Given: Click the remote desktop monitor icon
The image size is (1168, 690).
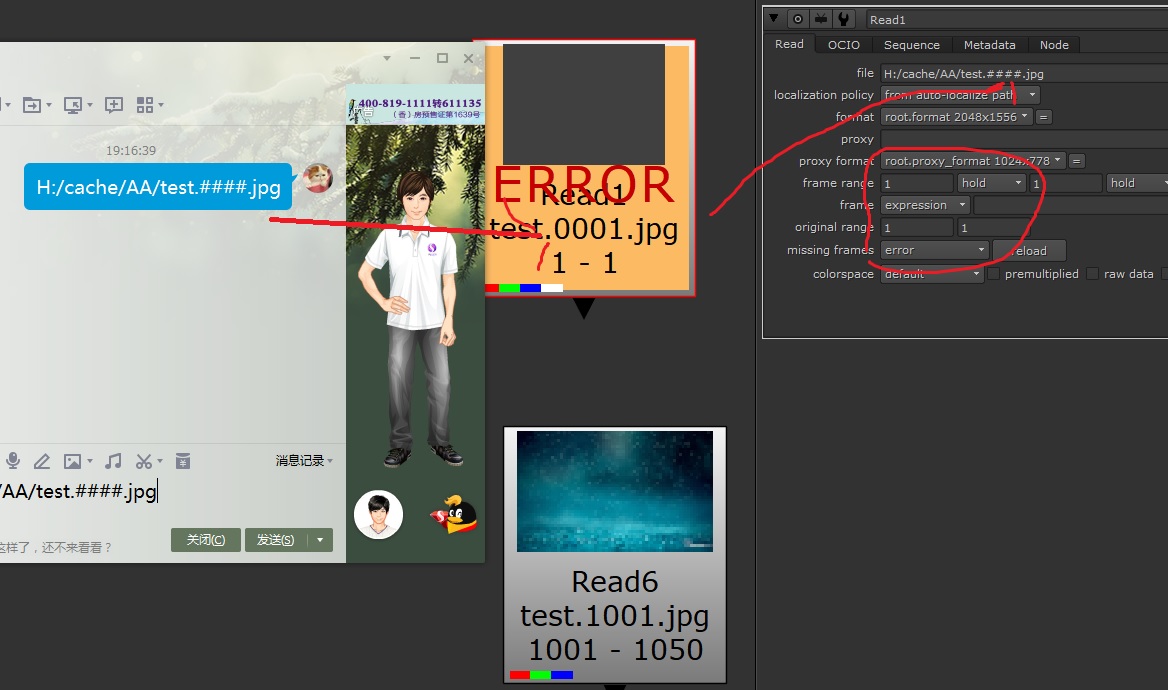Looking at the screenshot, I should [73, 105].
